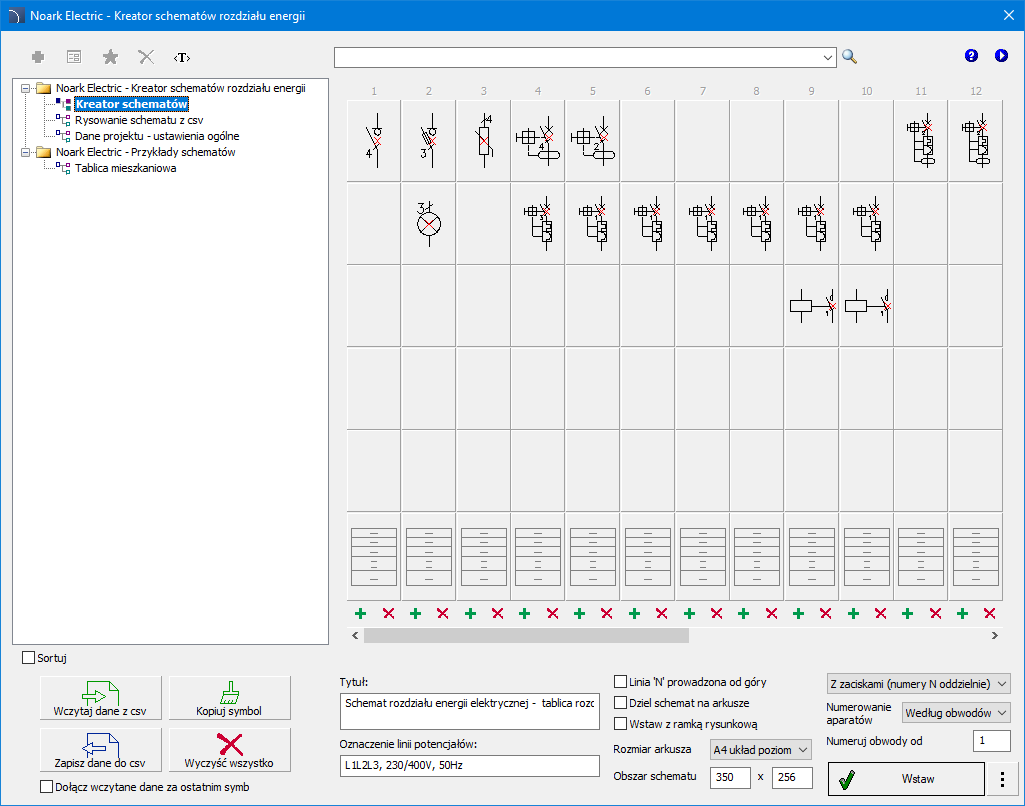1025x806 pixels.
Task: Select the relay symbol in column 9
Action: (x=811, y=305)
